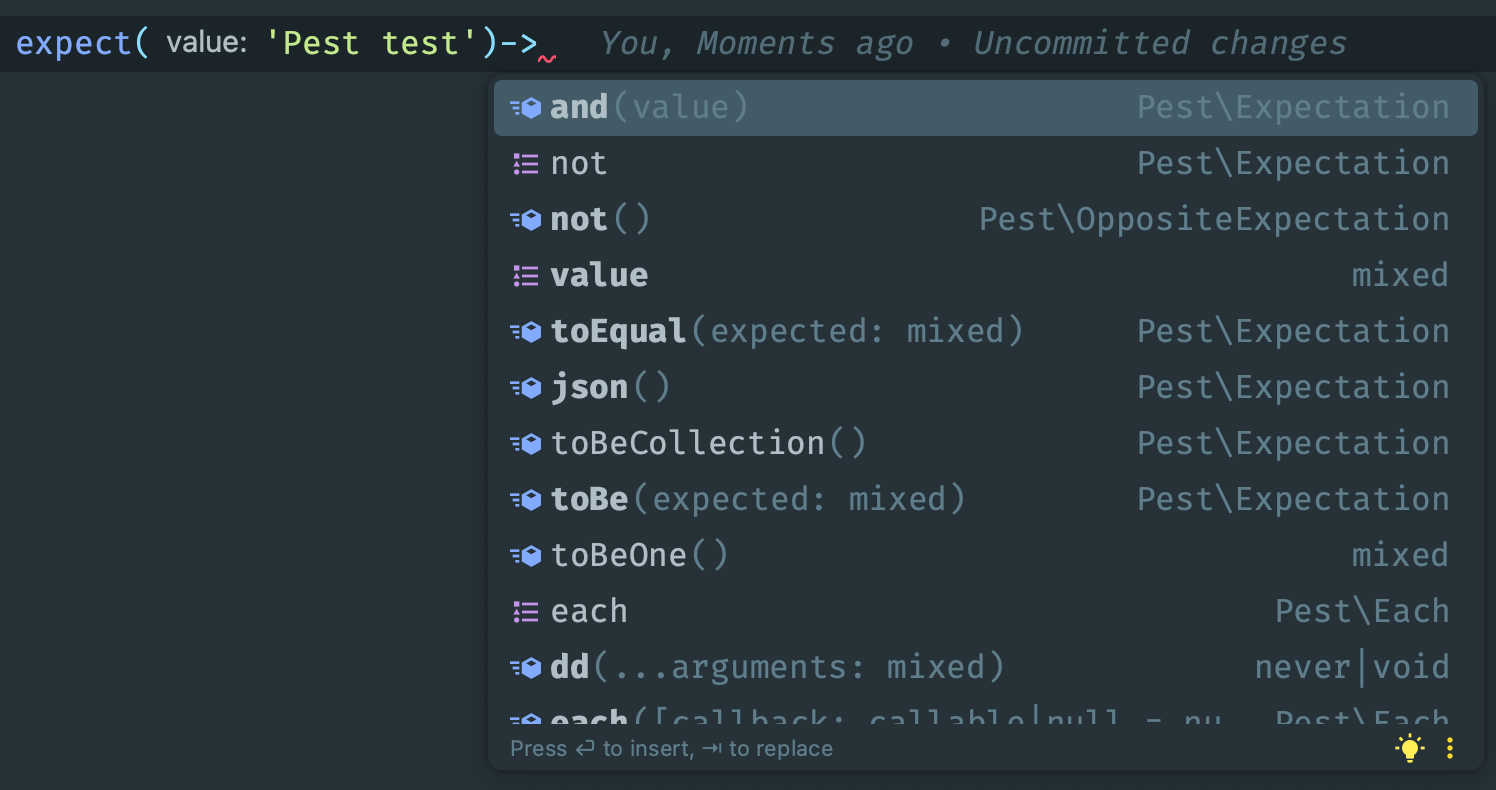Click the method icon beside "toEqual"
The image size is (1496, 790).
(526, 331)
